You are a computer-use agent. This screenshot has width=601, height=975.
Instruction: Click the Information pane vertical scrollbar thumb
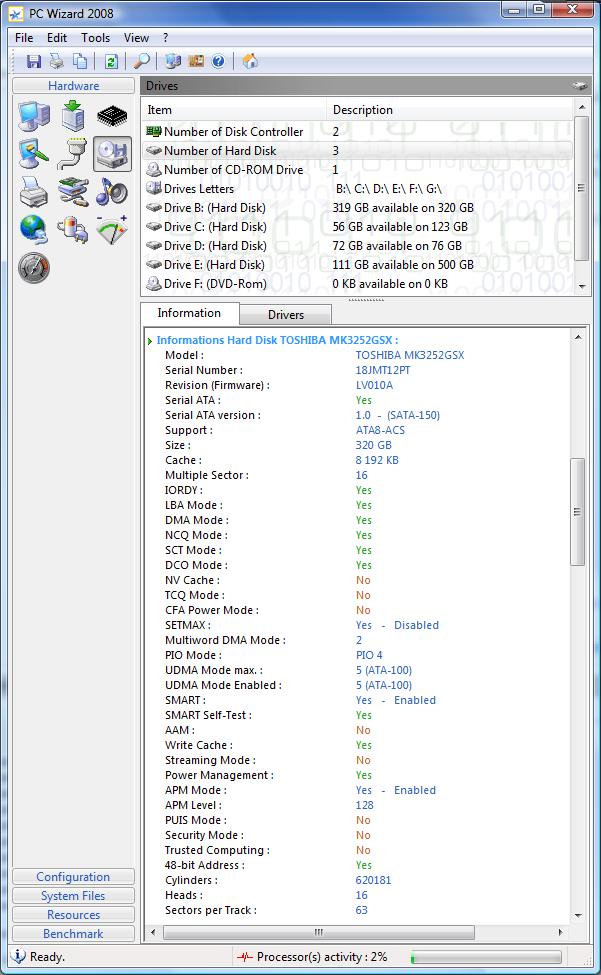coord(577,512)
